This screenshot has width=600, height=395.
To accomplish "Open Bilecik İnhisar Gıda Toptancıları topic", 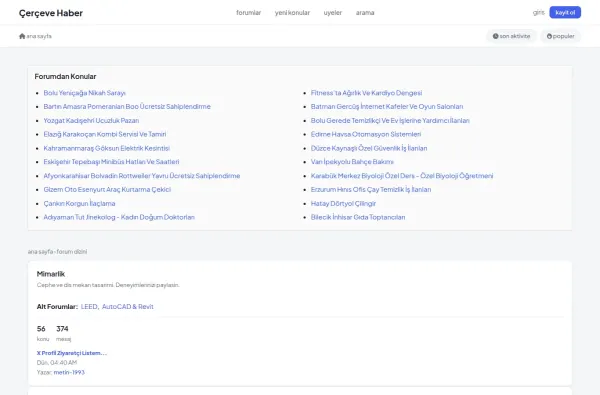I will (x=358, y=217).
